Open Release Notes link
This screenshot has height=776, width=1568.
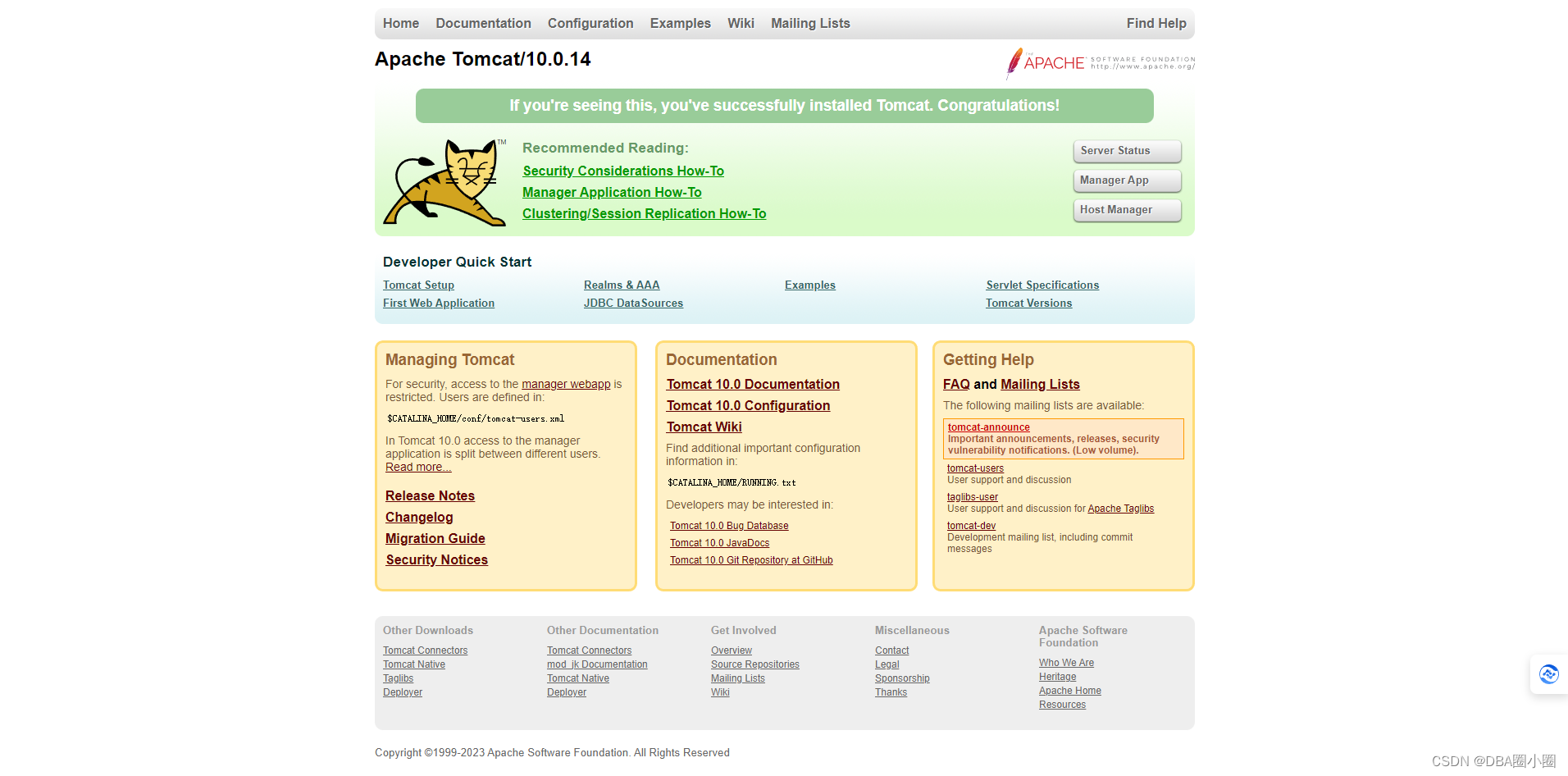point(430,495)
